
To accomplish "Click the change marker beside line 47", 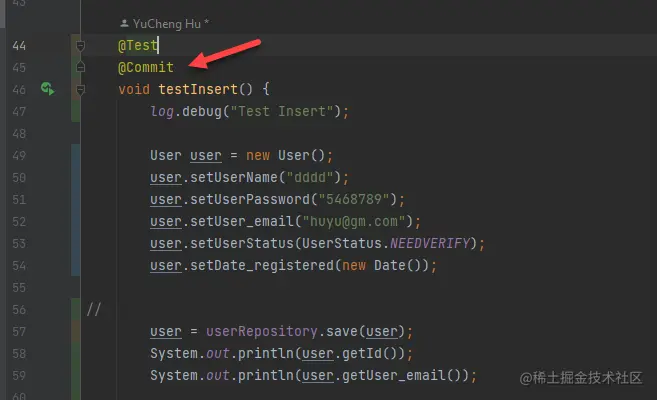I will coord(75,111).
